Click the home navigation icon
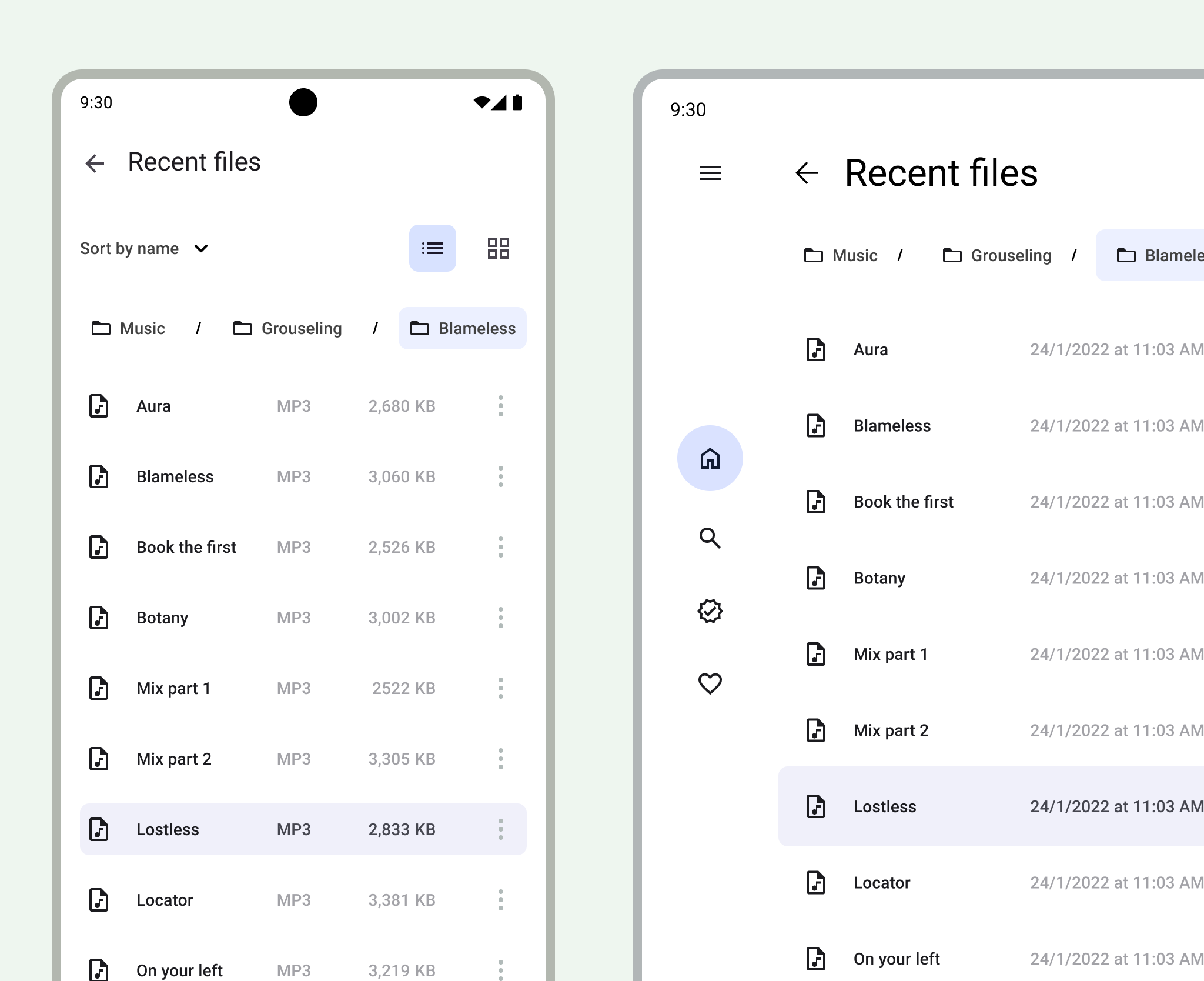 [x=710, y=459]
